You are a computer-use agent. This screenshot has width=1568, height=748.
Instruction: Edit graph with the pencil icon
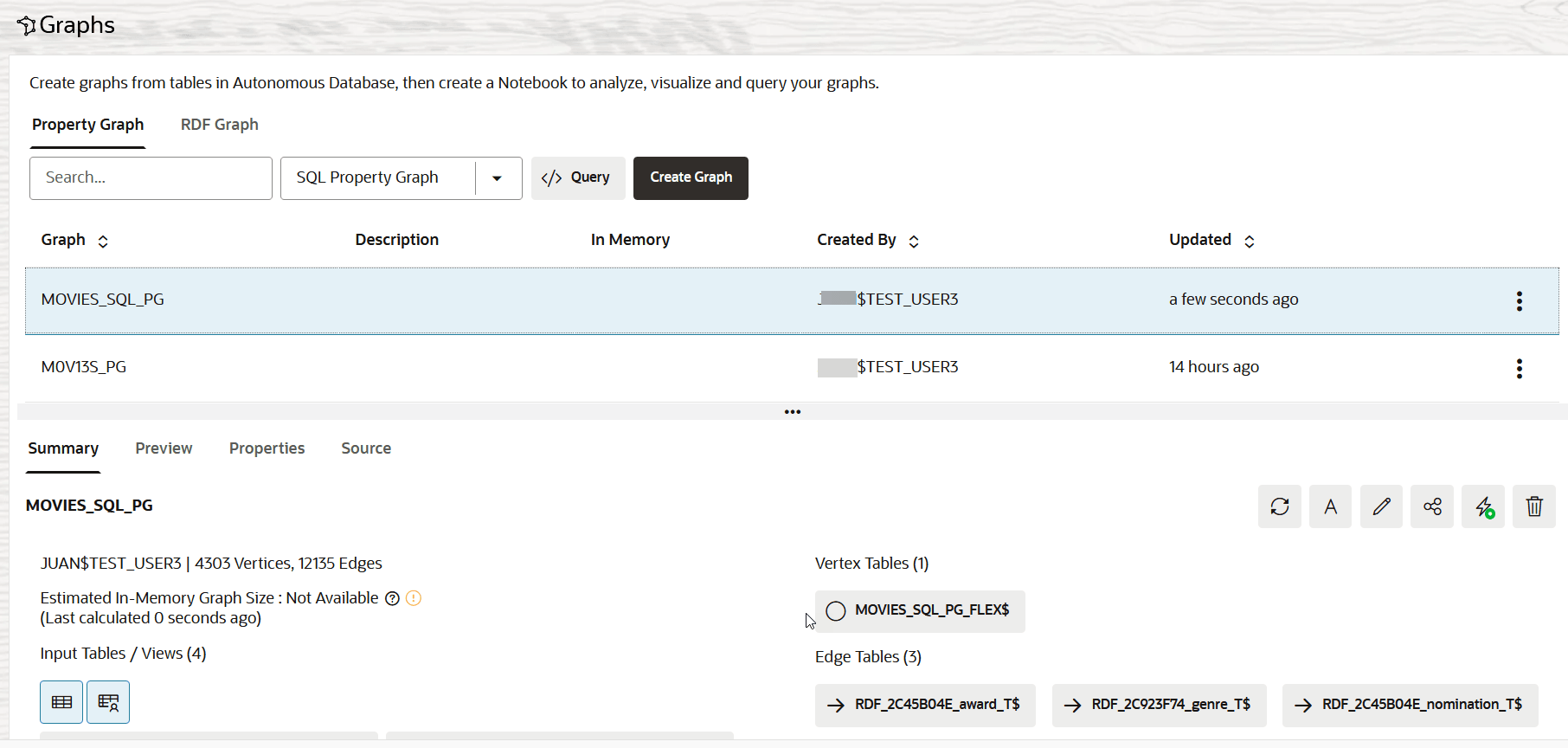pyautogui.click(x=1382, y=506)
